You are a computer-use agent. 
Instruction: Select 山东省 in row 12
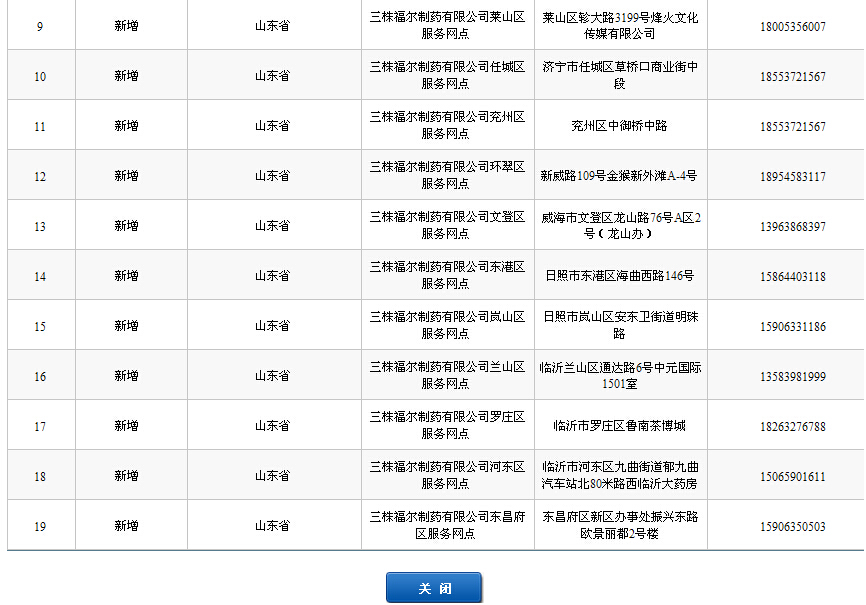click(x=272, y=176)
